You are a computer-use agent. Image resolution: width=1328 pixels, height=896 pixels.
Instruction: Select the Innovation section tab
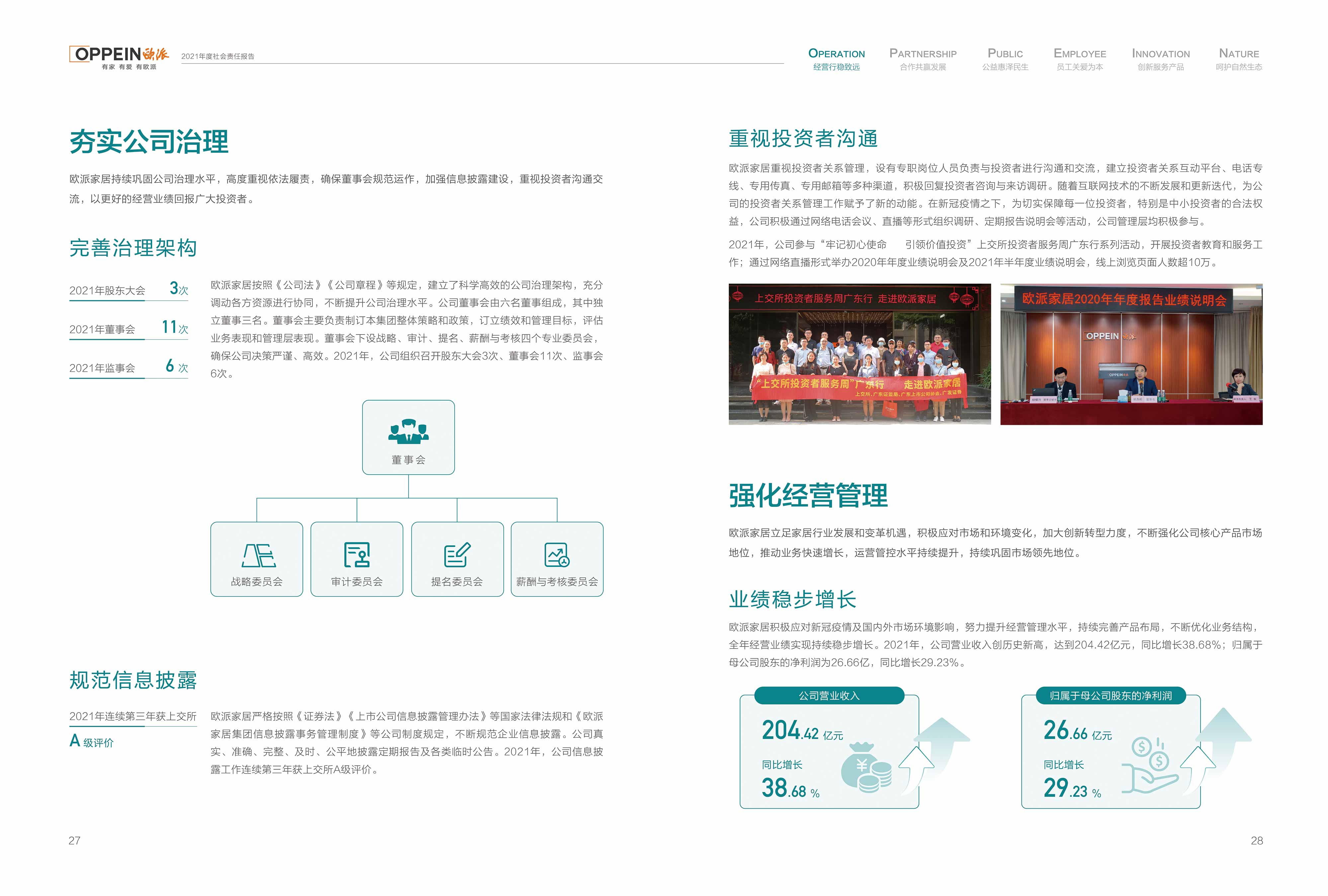coord(1161,59)
